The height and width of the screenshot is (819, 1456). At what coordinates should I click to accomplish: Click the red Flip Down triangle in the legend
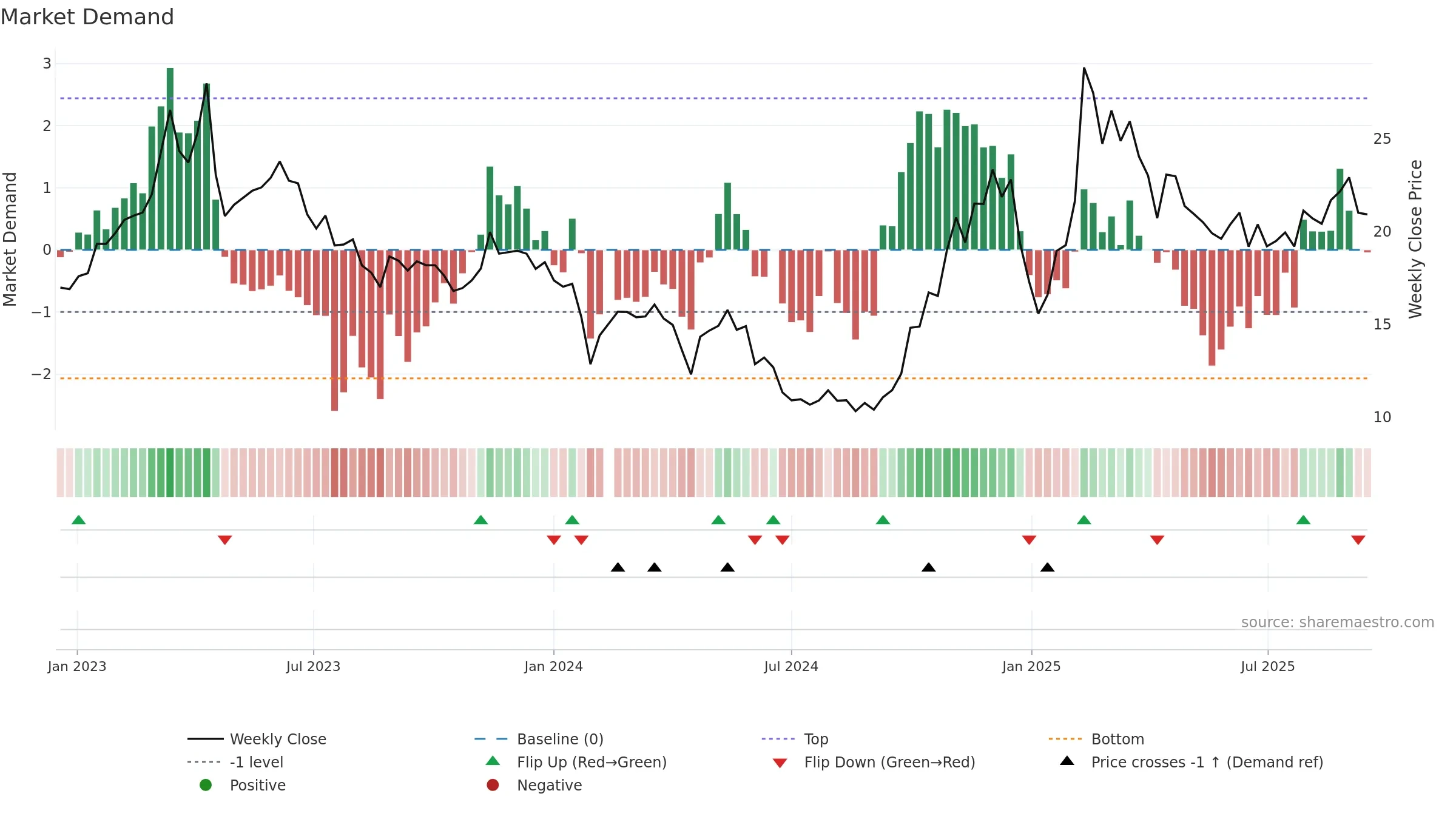point(780,763)
